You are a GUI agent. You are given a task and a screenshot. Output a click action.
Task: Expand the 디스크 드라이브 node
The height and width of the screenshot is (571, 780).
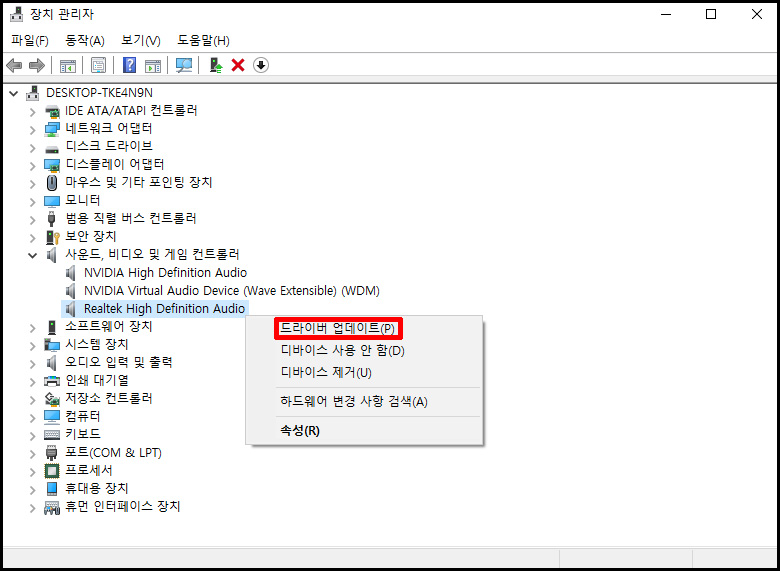[x=33, y=148]
